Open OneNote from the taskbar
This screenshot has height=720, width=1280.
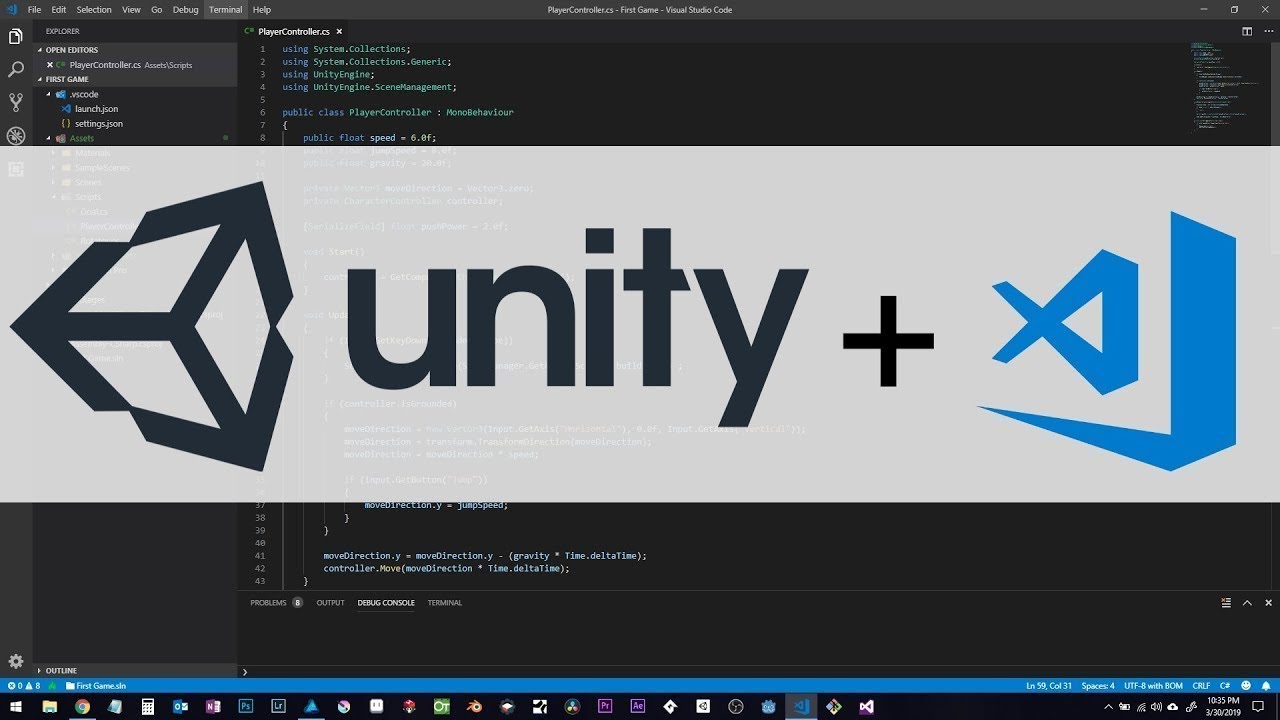(213, 706)
